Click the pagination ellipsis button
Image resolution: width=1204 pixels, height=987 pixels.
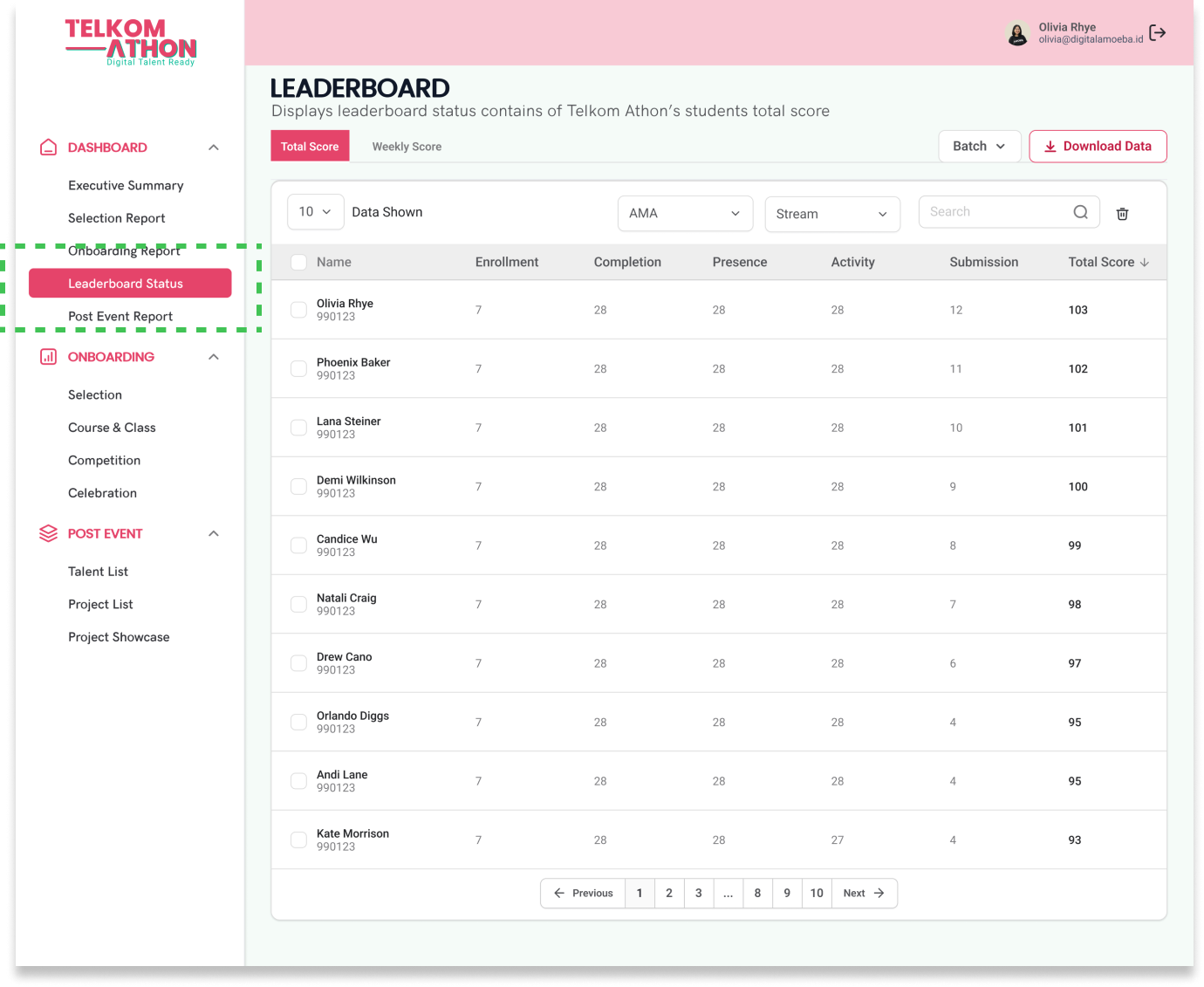728,893
